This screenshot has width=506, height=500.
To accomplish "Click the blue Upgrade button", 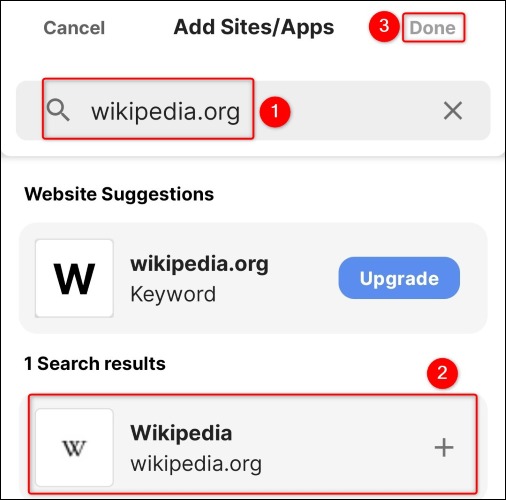I will click(x=399, y=278).
